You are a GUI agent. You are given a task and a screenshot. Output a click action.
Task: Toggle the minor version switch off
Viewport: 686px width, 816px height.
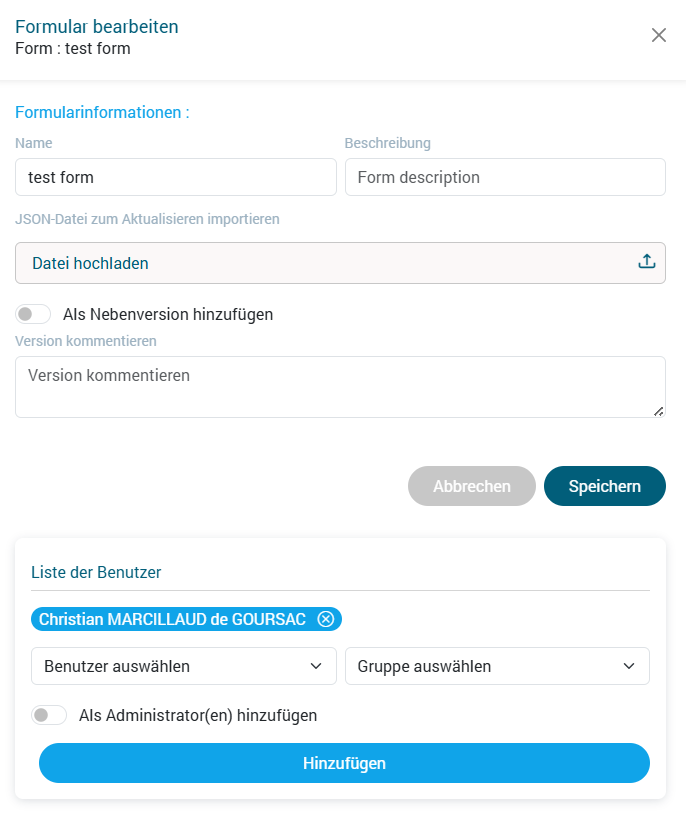click(x=33, y=313)
